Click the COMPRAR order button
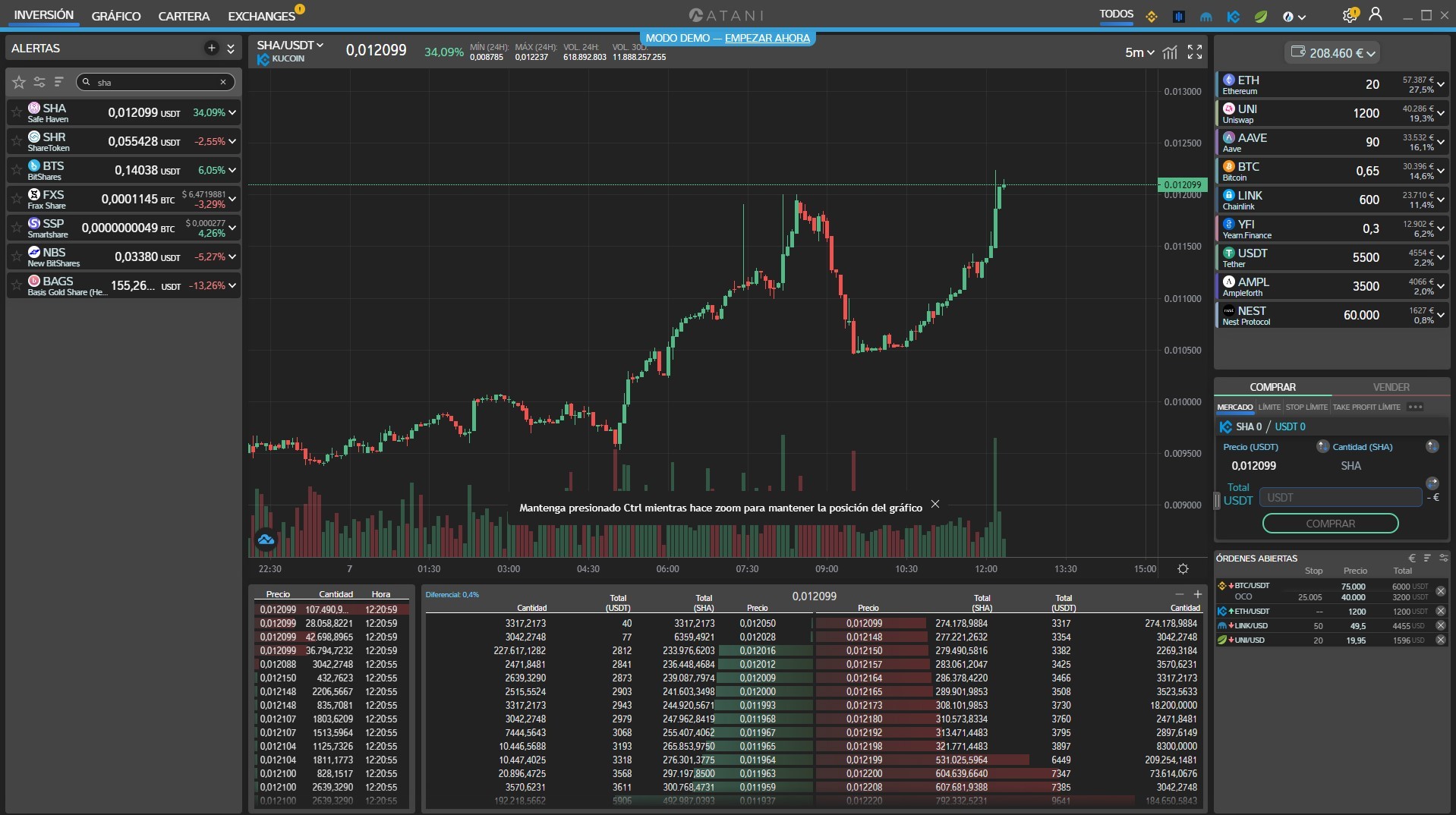Screen dimensions: 1456x815 point(1330,524)
